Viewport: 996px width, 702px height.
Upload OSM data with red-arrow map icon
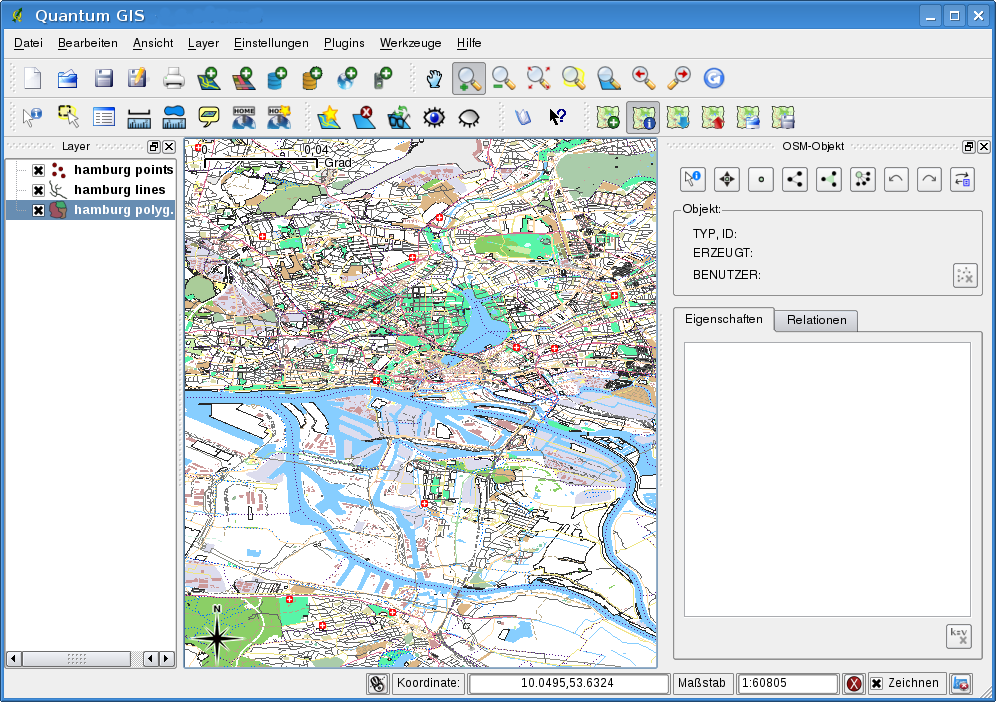coord(713,117)
